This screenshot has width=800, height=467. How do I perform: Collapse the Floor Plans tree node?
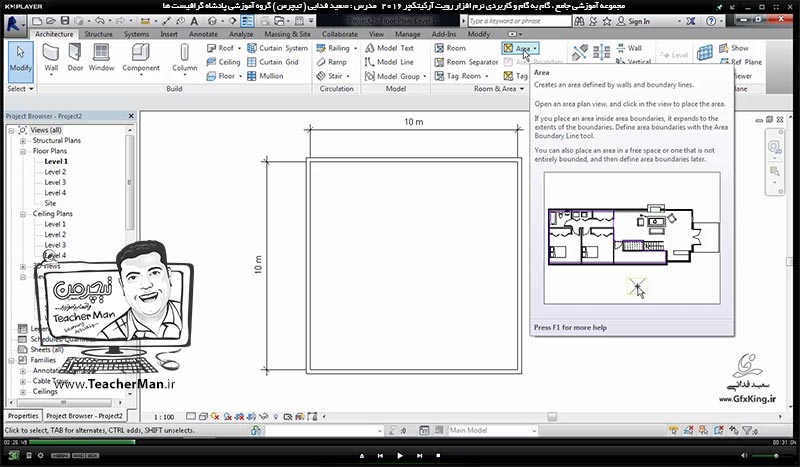click(23, 152)
